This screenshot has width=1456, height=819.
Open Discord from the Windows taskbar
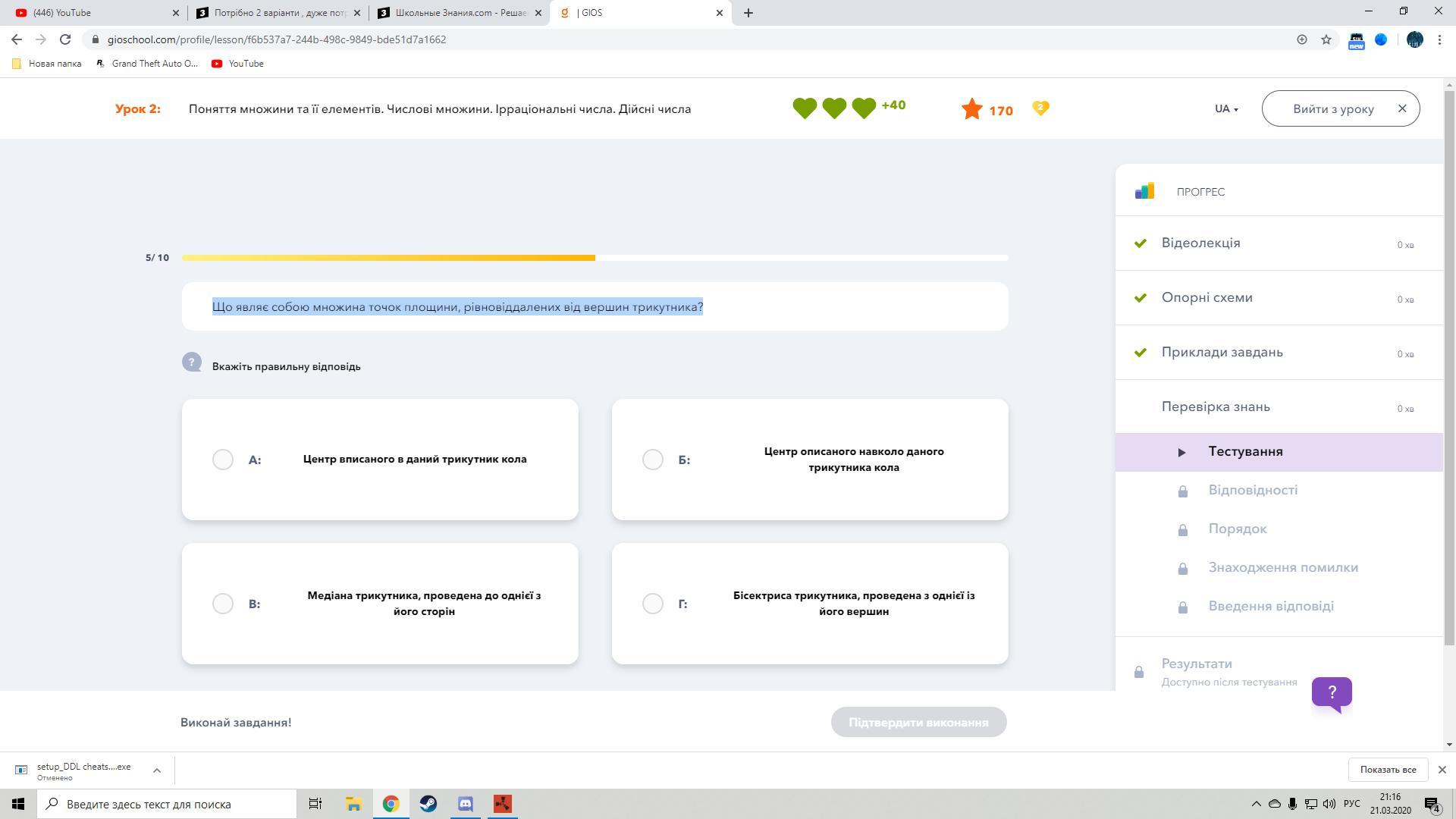click(465, 804)
